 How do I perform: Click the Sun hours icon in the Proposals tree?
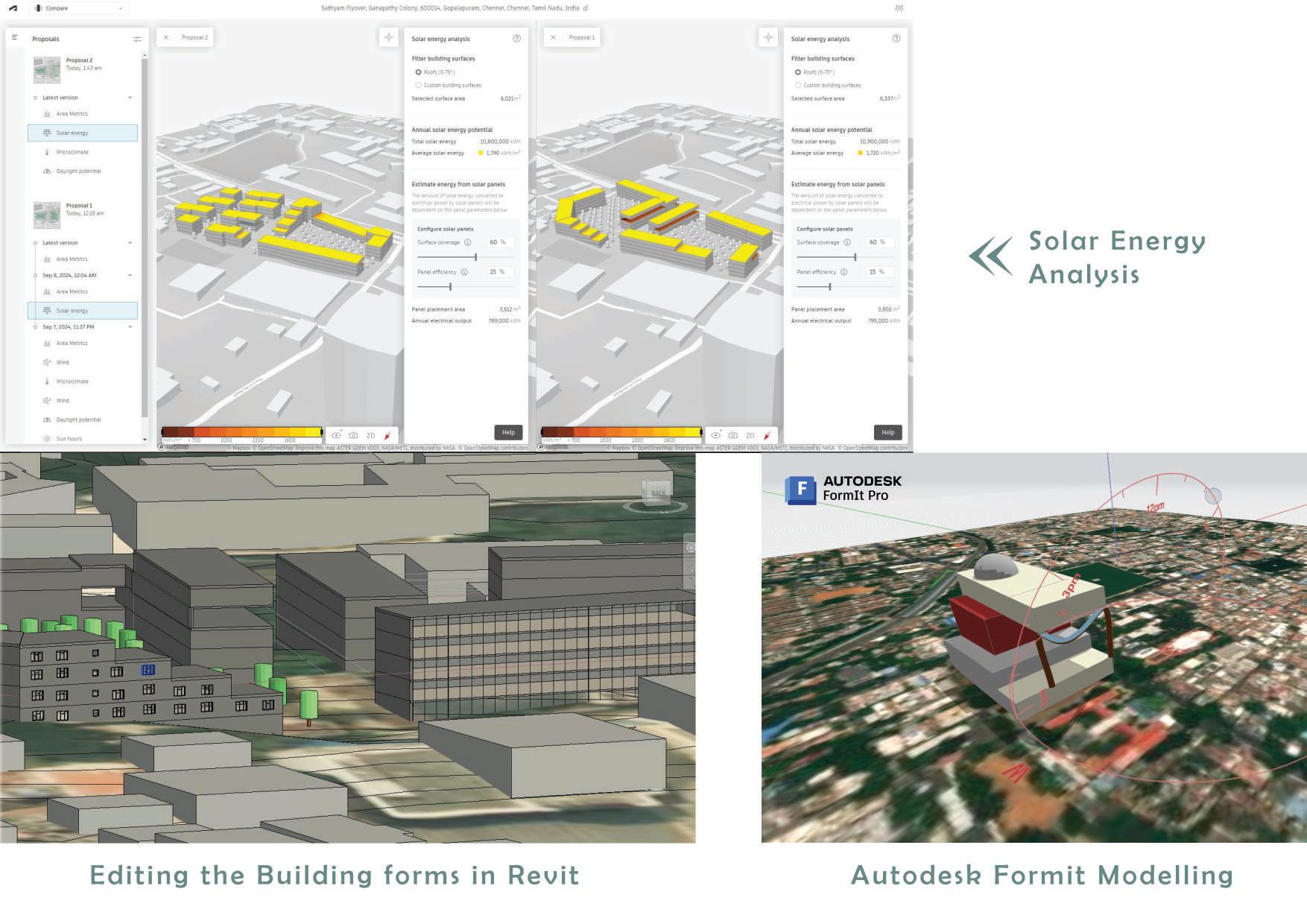coord(47,439)
